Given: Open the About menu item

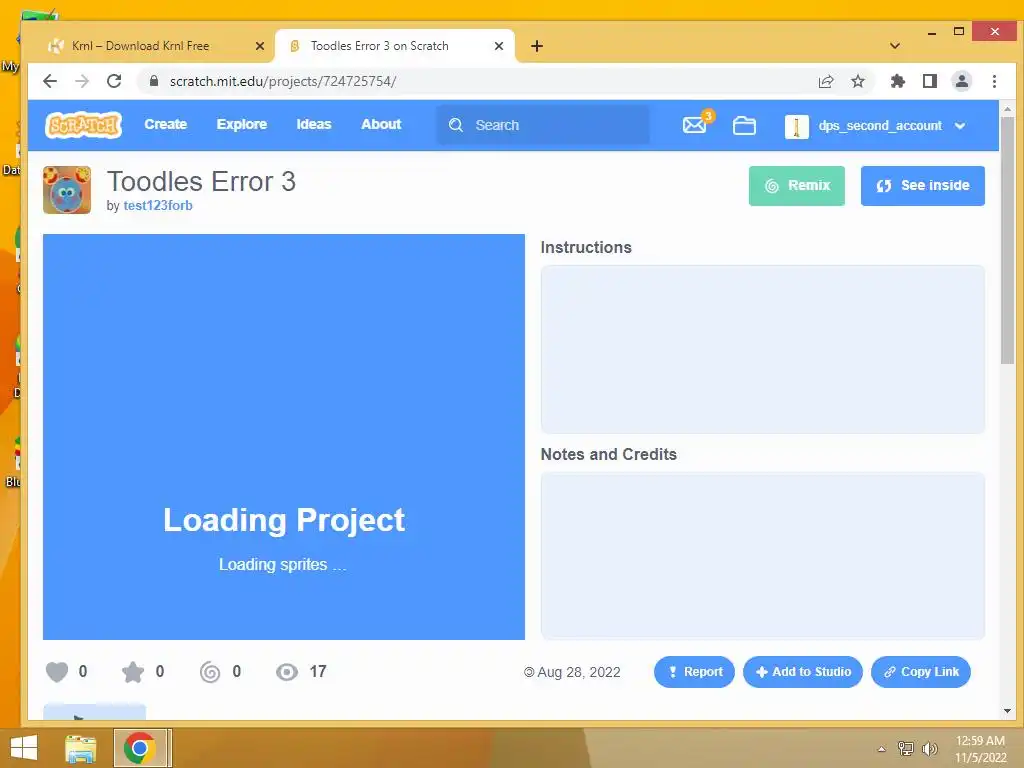Looking at the screenshot, I should click(x=381, y=124).
